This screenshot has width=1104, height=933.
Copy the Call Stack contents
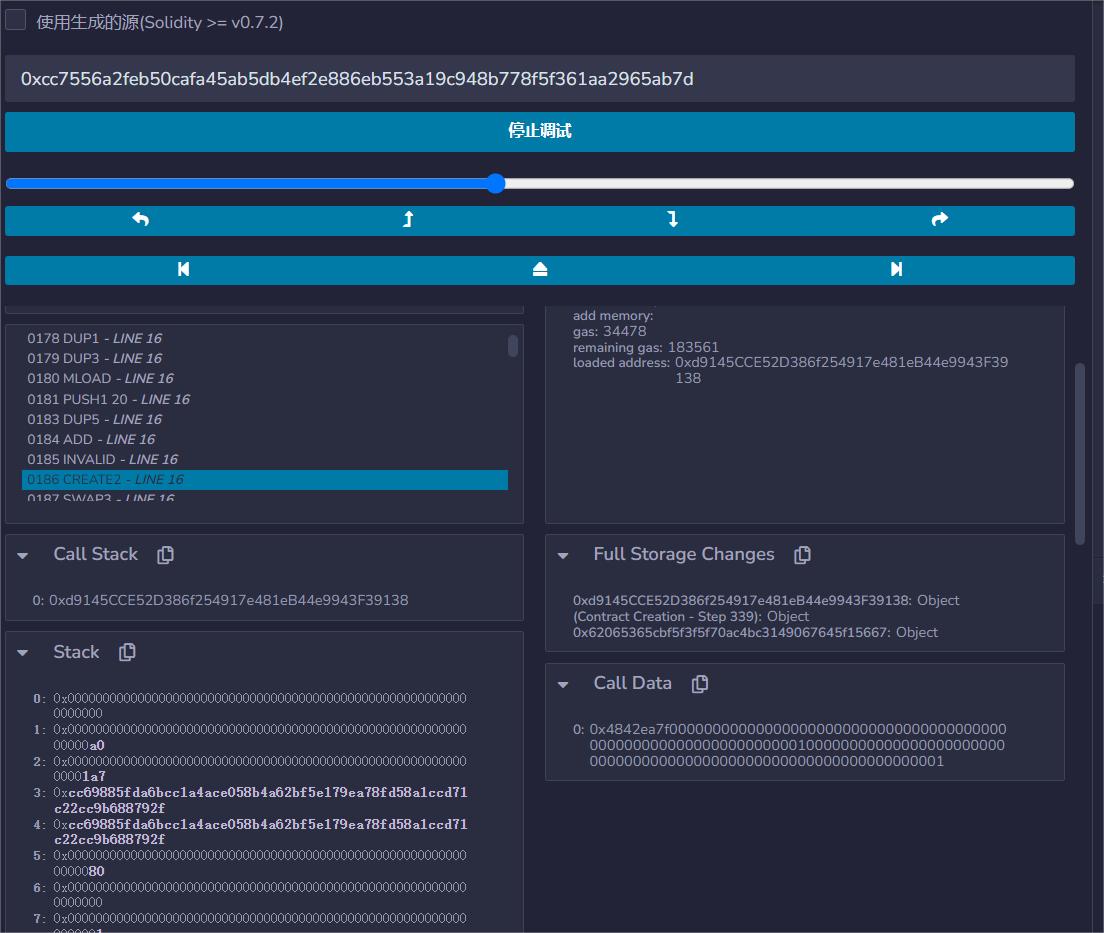tap(166, 555)
